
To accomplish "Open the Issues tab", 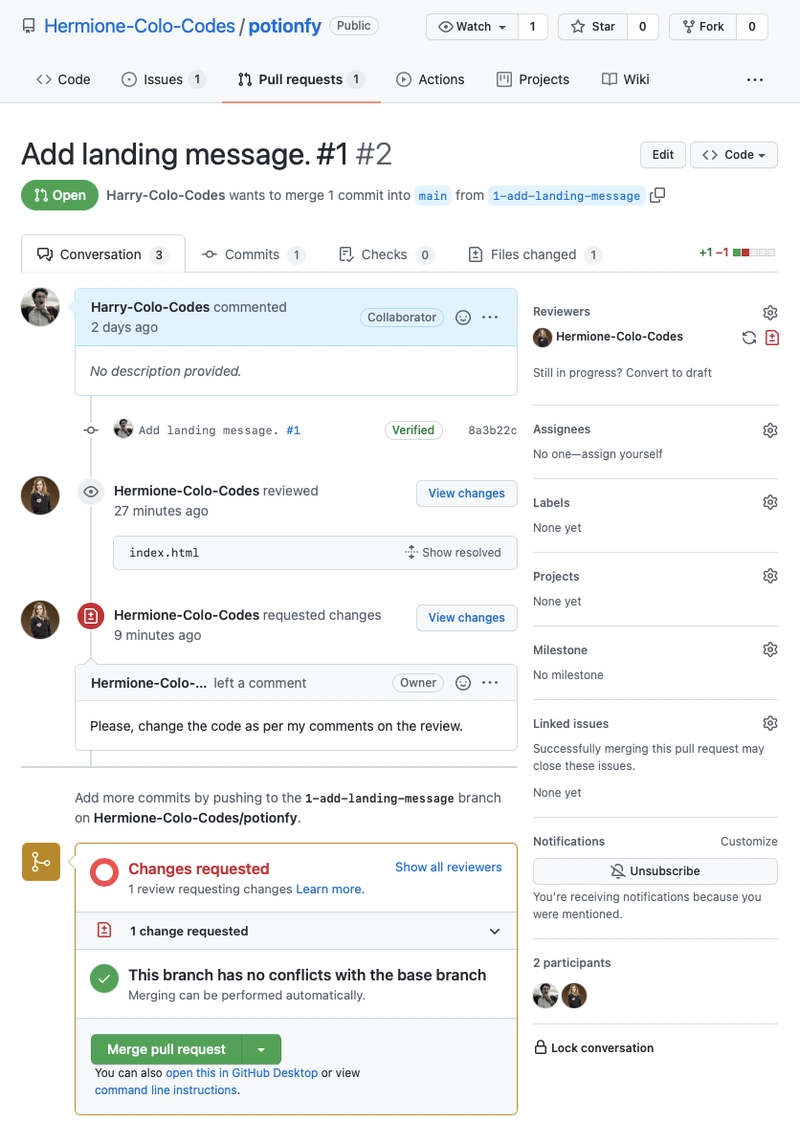I will pyautogui.click(x=163, y=79).
